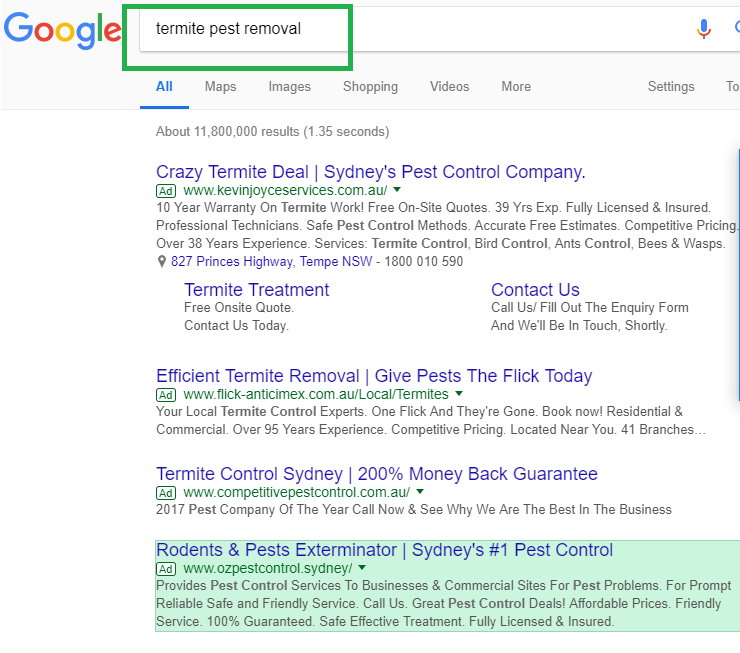The image size is (740, 653).
Task: Open the More search menu
Action: pos(516,87)
